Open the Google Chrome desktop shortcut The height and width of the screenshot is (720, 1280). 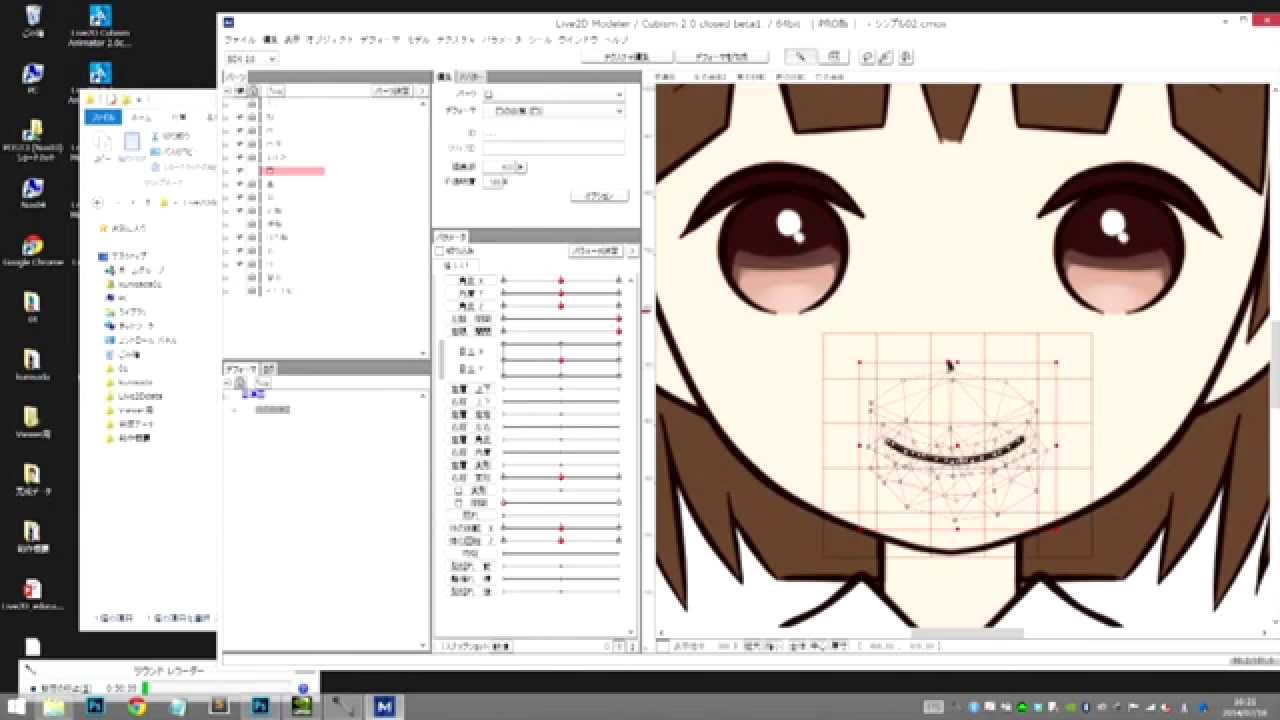(x=32, y=250)
